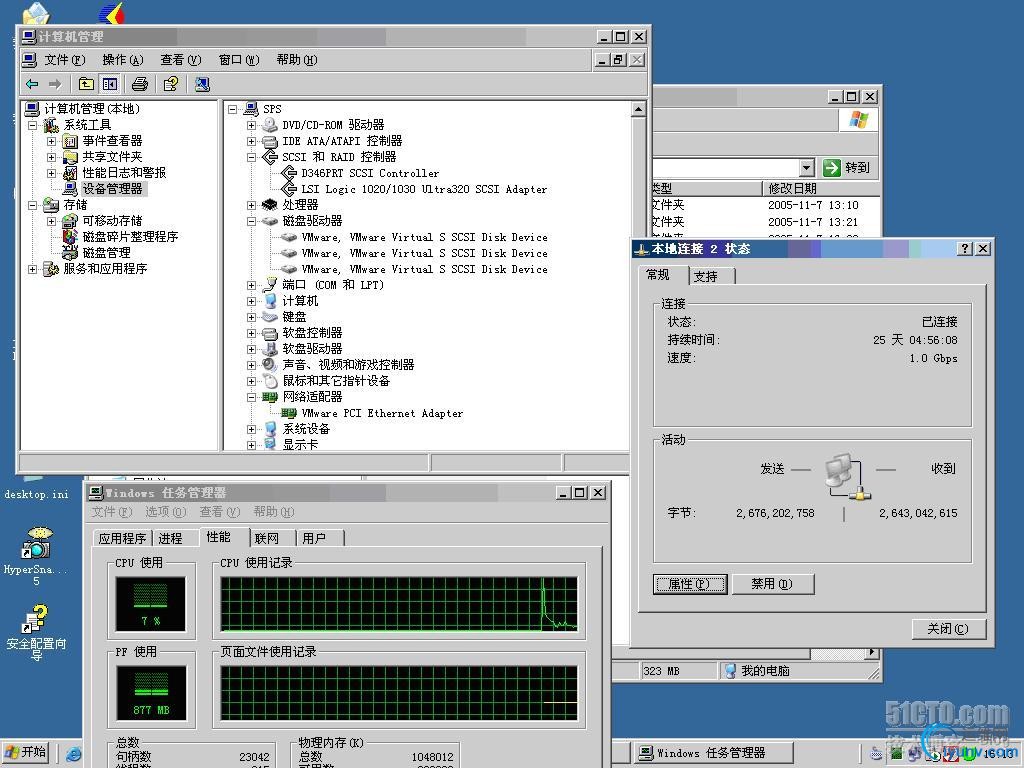Expand the IDE ATA/ATAPI 控制器 node
The height and width of the screenshot is (768, 1024).
click(251, 141)
